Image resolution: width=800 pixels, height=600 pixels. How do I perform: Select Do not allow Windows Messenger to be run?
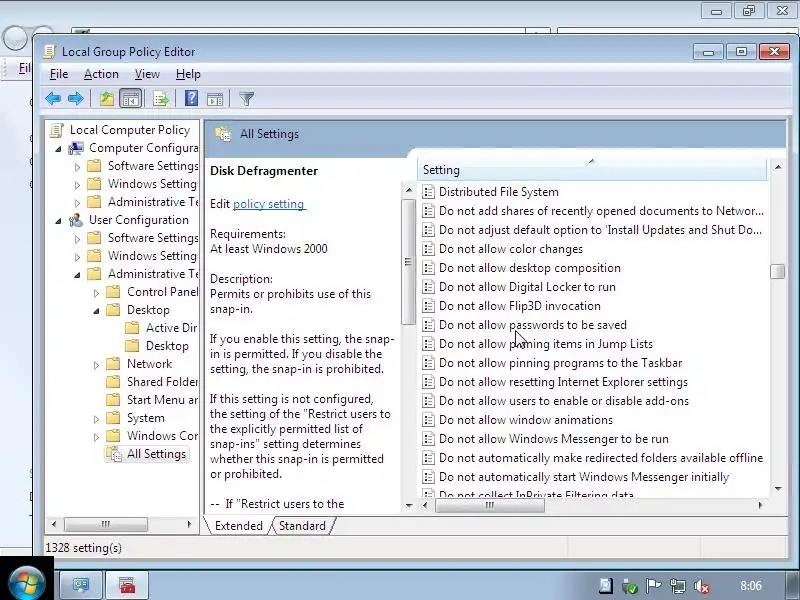coord(554,439)
